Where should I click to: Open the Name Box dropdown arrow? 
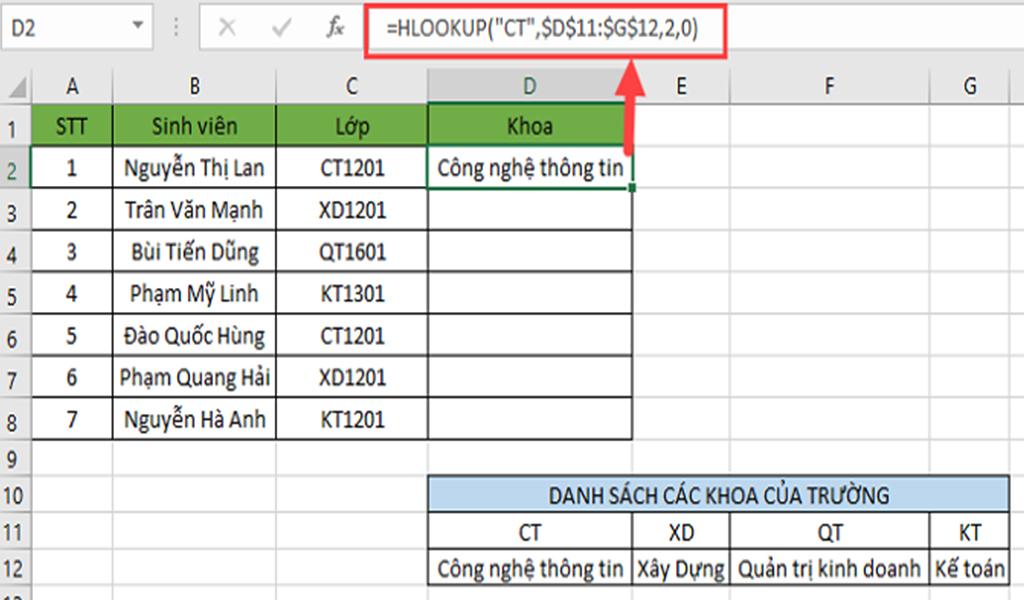click(138, 25)
